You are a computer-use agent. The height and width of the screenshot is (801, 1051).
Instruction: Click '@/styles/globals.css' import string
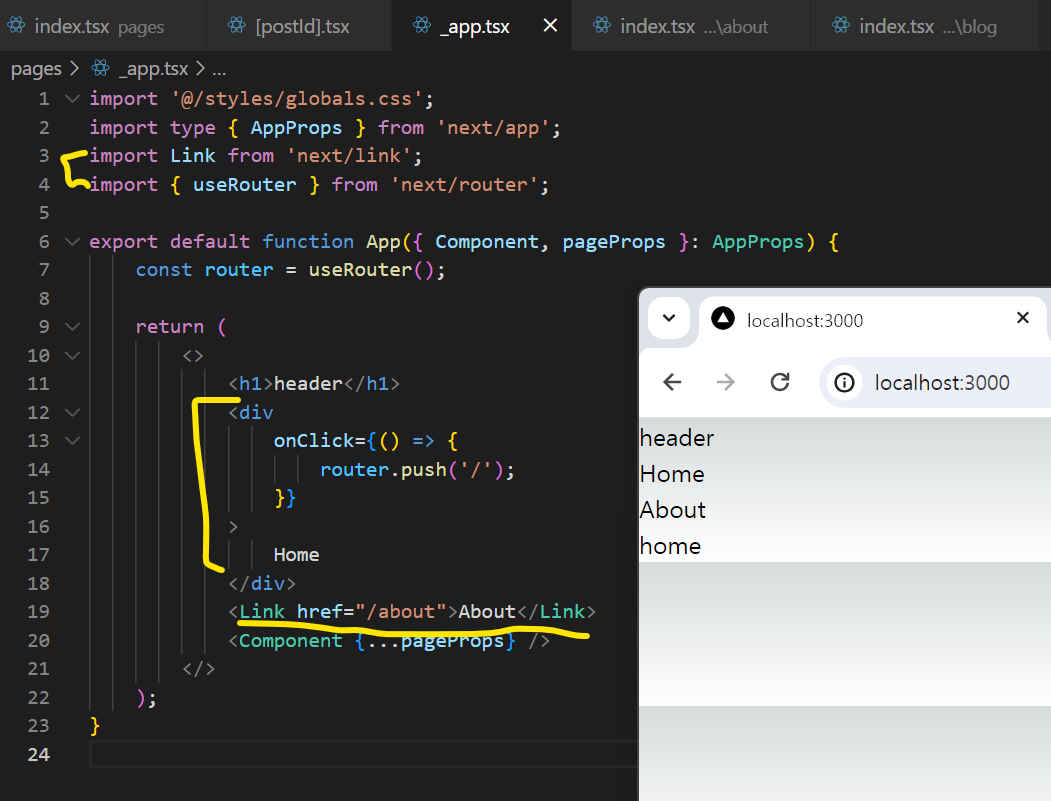297,99
